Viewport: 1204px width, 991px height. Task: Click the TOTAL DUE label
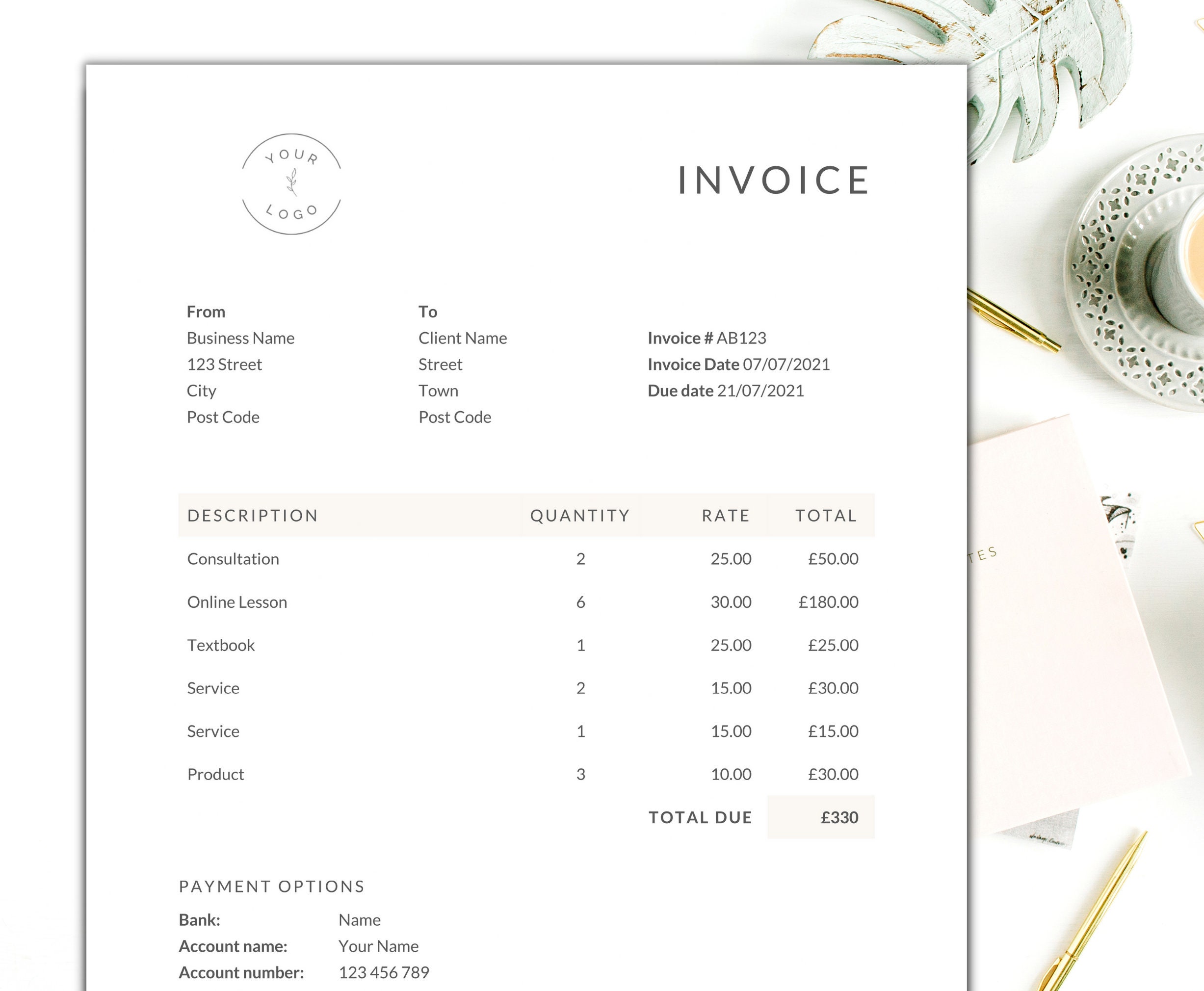pos(701,817)
